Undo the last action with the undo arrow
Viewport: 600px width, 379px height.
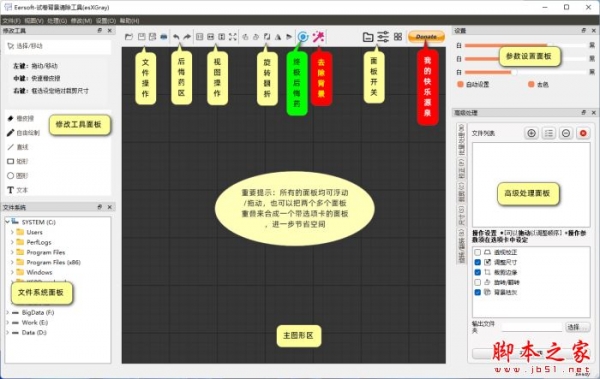coord(176,37)
